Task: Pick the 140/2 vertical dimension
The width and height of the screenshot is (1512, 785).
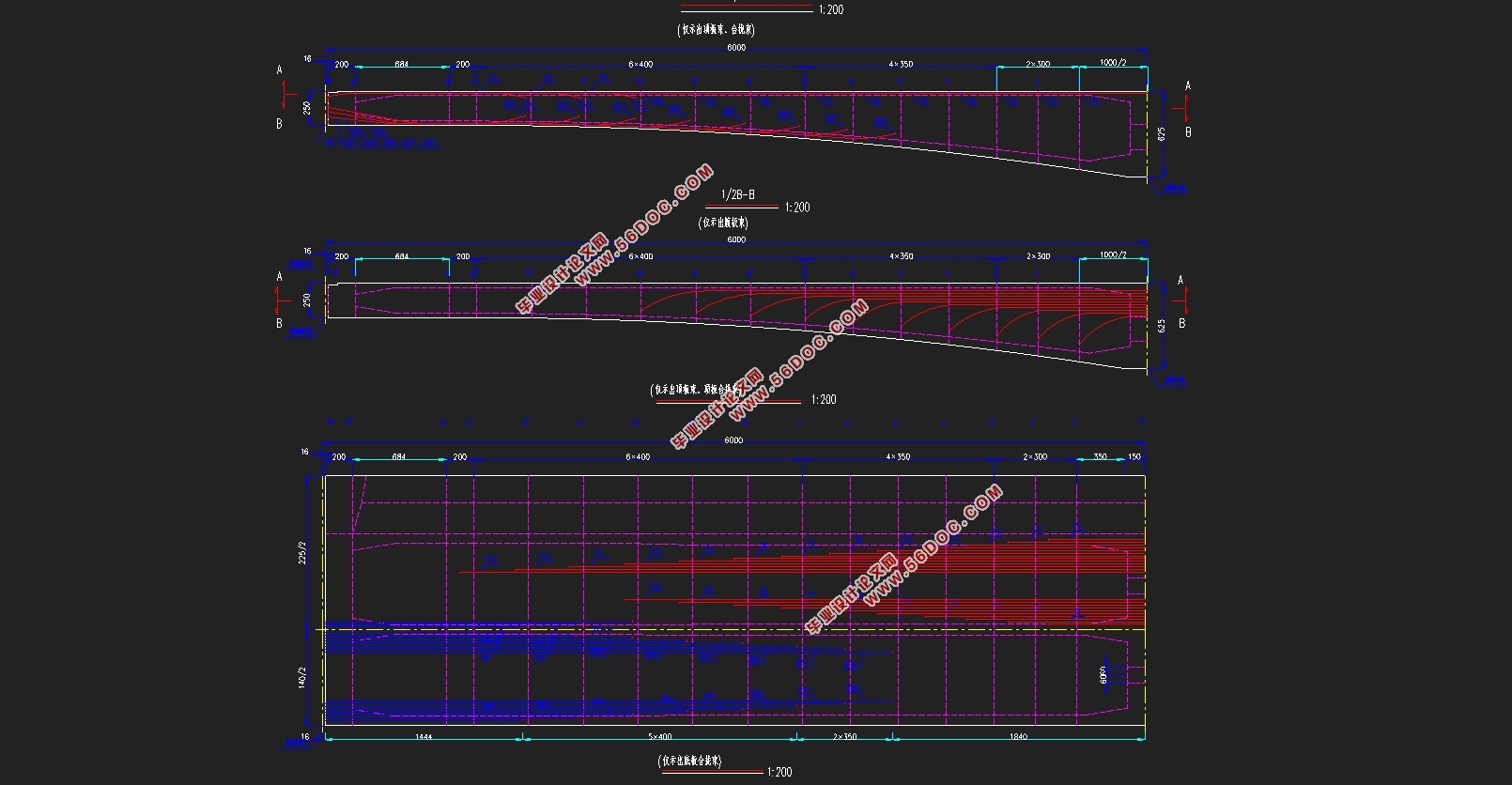Action: point(302,677)
